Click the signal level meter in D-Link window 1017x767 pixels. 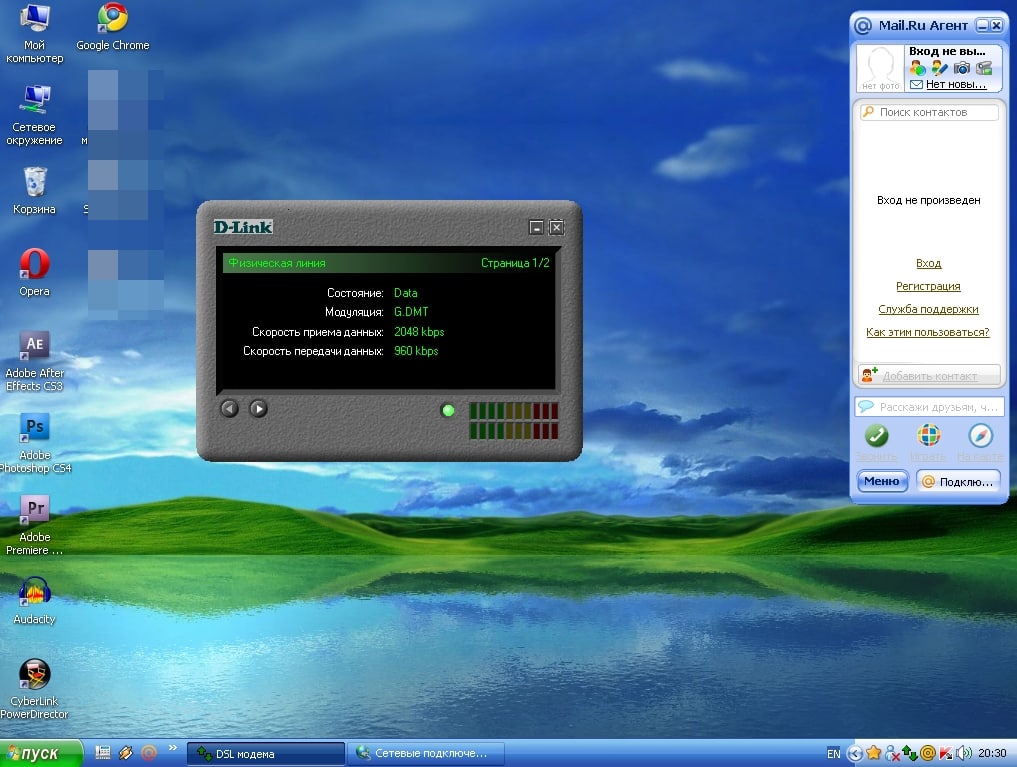[513, 421]
